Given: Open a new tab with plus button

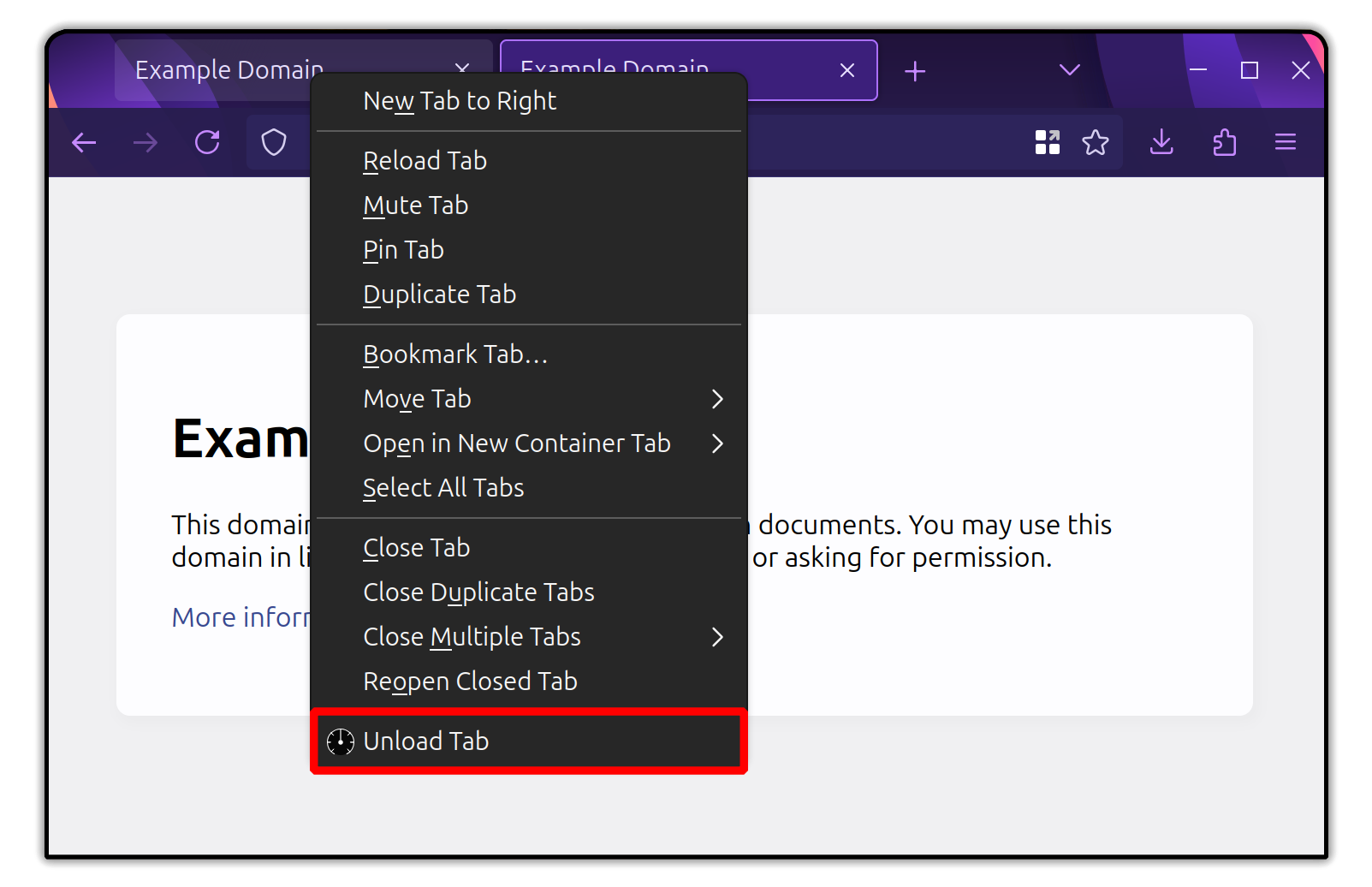Looking at the screenshot, I should [915, 71].
